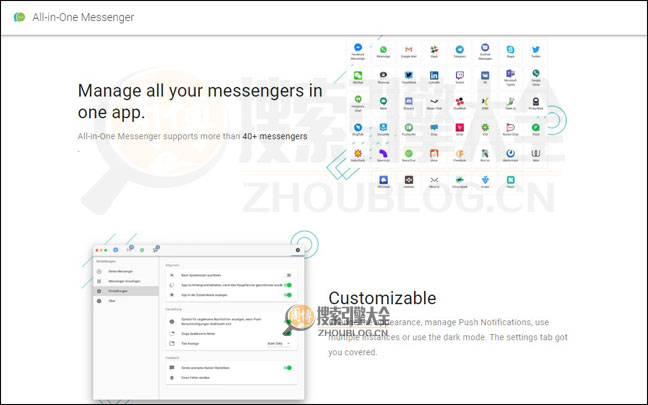Select the WhatsApp icon in the grid
The width and height of the screenshot is (648, 405).
pos(383,50)
